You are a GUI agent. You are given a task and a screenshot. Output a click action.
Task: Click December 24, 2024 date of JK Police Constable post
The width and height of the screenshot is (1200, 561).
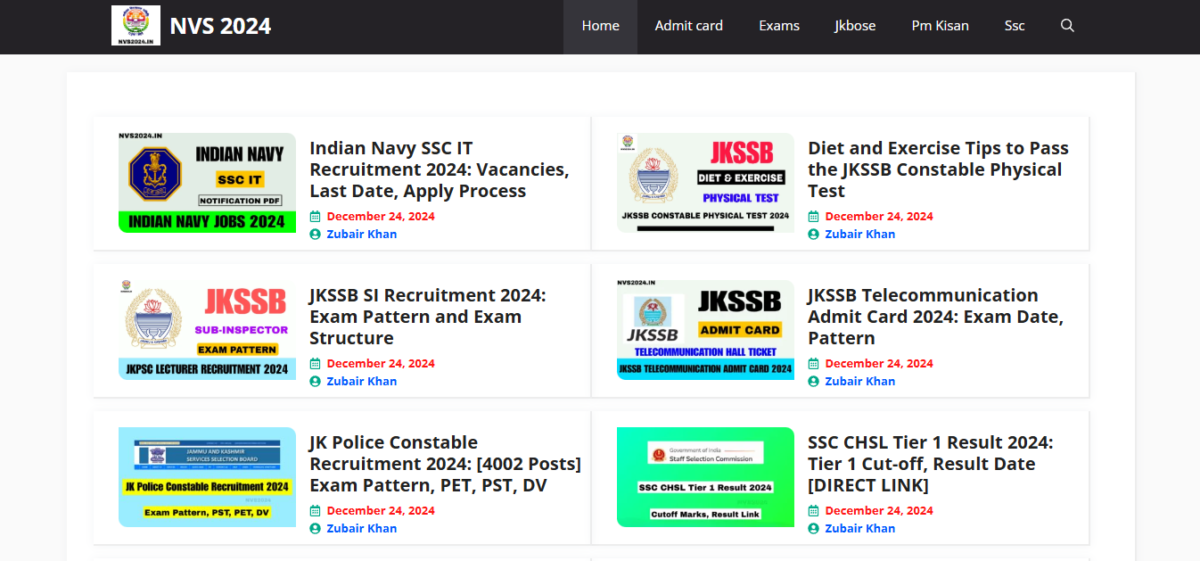tap(381, 510)
